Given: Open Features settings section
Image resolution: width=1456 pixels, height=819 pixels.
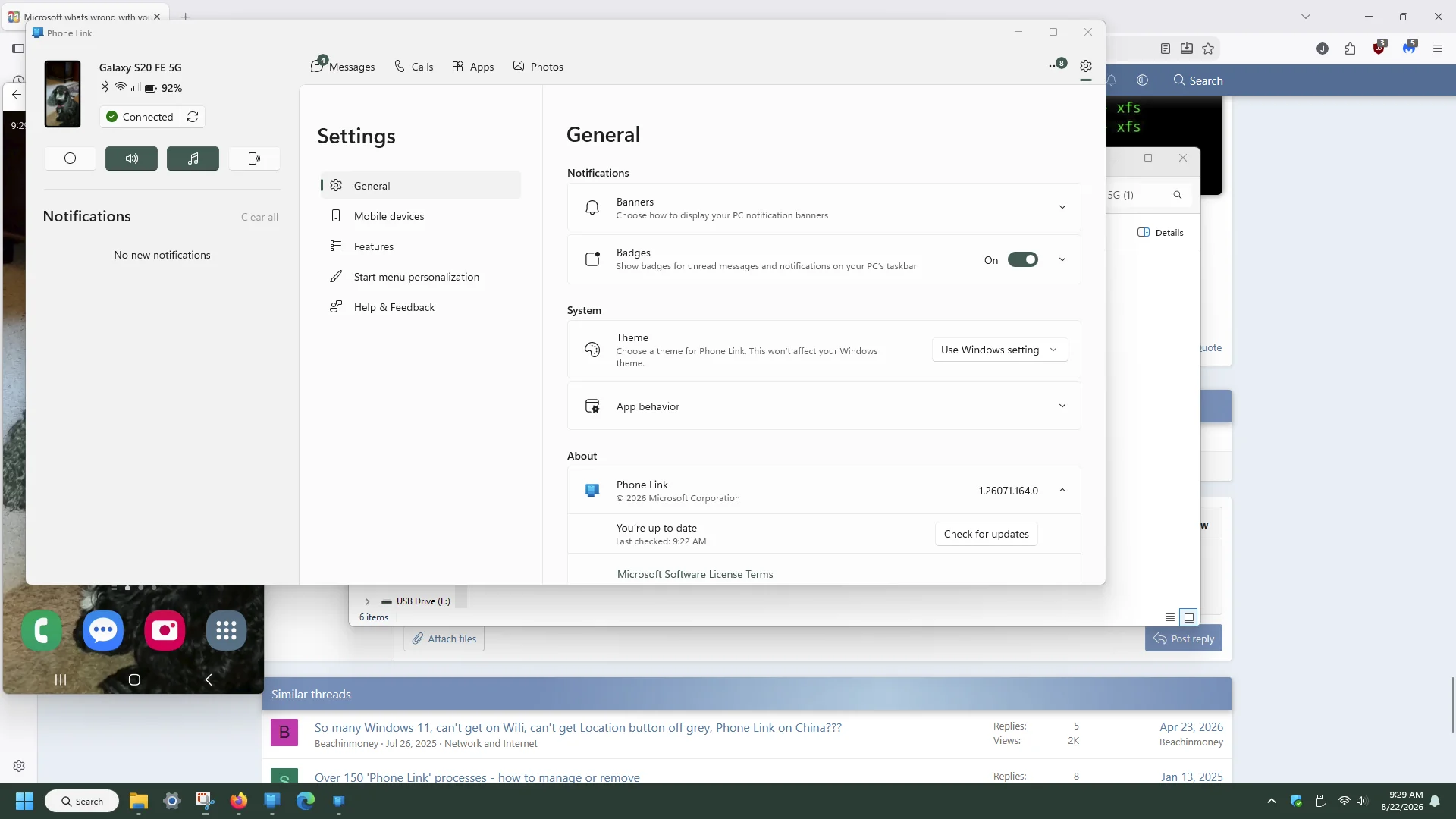Looking at the screenshot, I should tap(420, 246).
